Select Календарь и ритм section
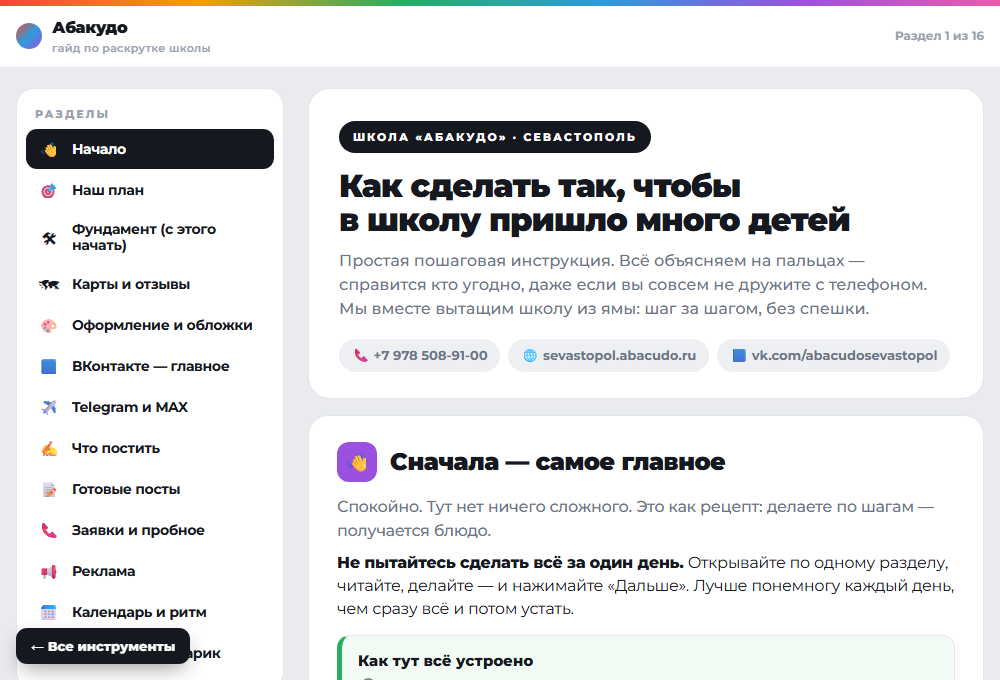The image size is (1000, 680). point(150,612)
